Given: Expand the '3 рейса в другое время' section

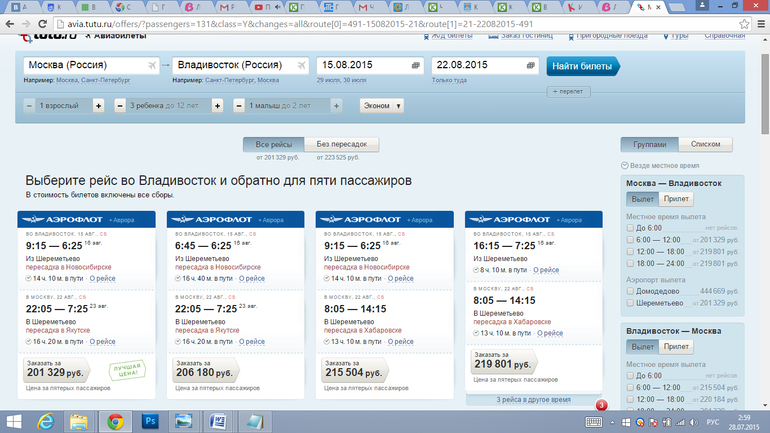Looking at the screenshot, I should click(533, 399).
